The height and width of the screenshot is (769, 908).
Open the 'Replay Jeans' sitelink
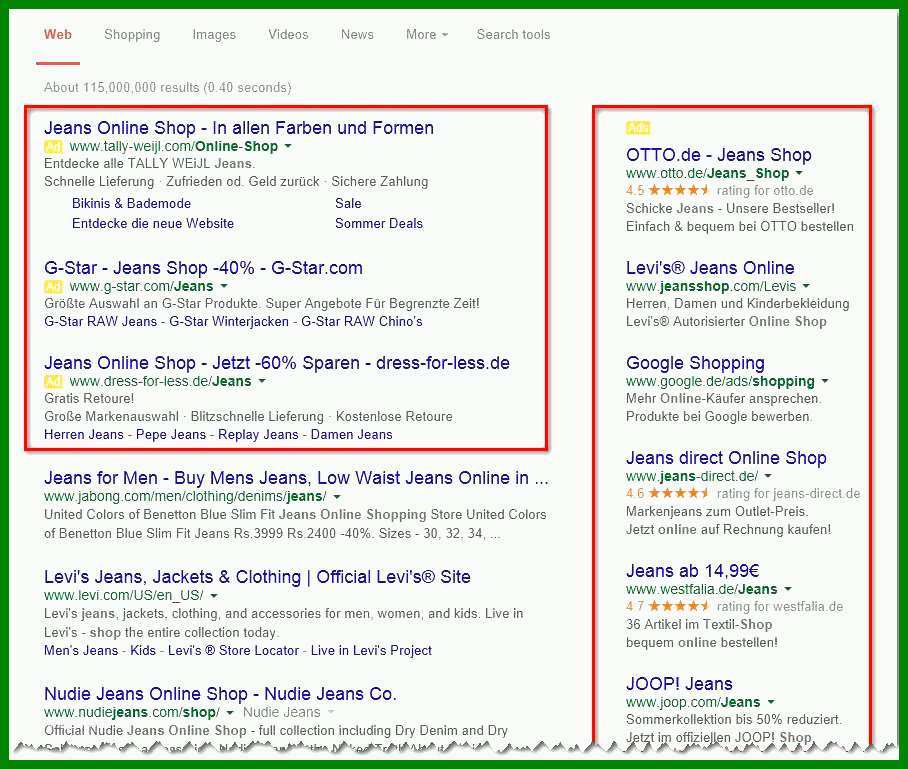tap(258, 434)
